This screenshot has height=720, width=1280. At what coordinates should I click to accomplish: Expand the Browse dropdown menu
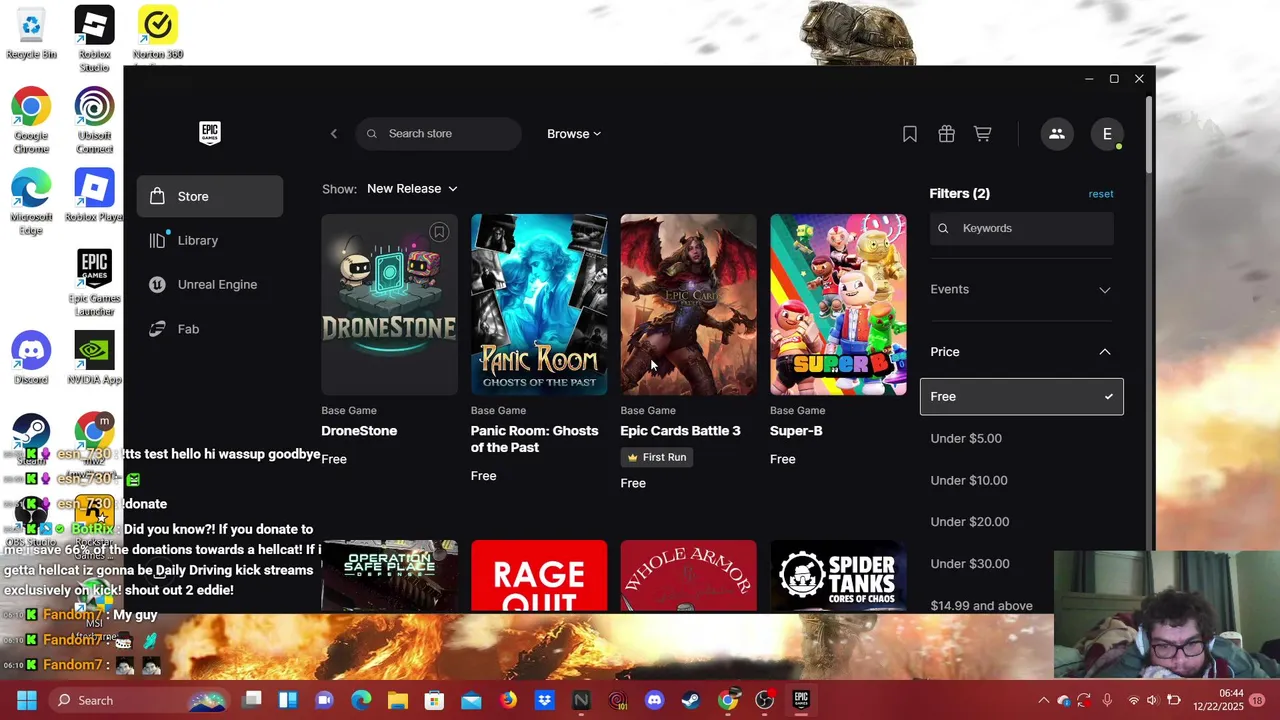click(x=574, y=134)
